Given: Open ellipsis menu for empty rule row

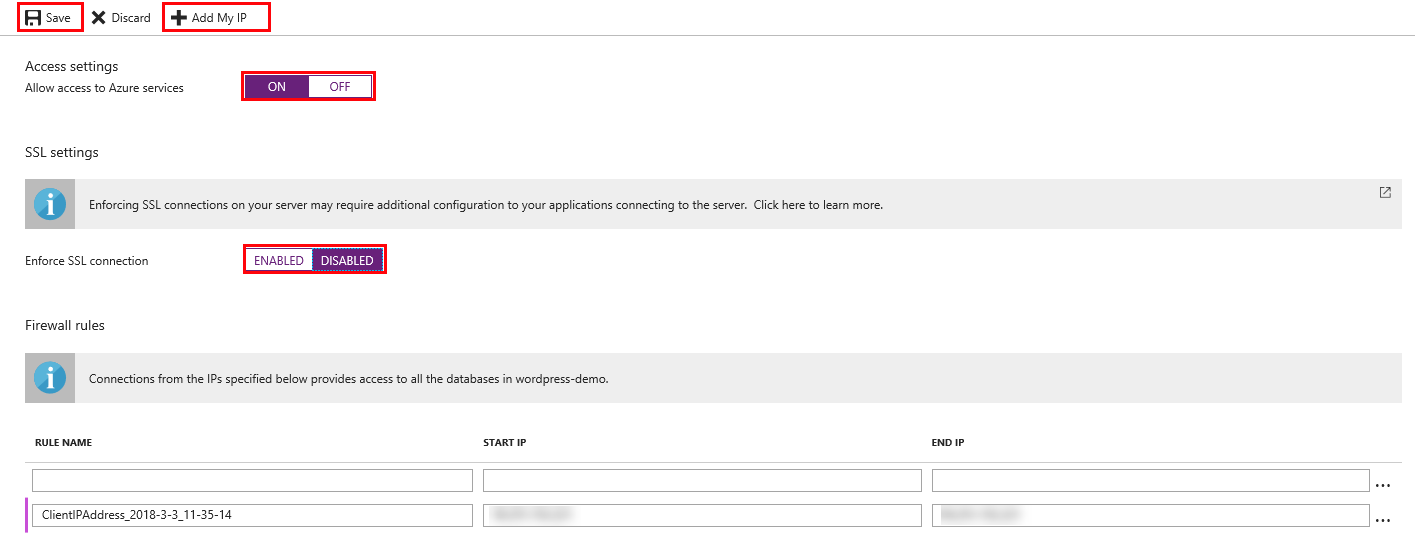Looking at the screenshot, I should 1383,486.
